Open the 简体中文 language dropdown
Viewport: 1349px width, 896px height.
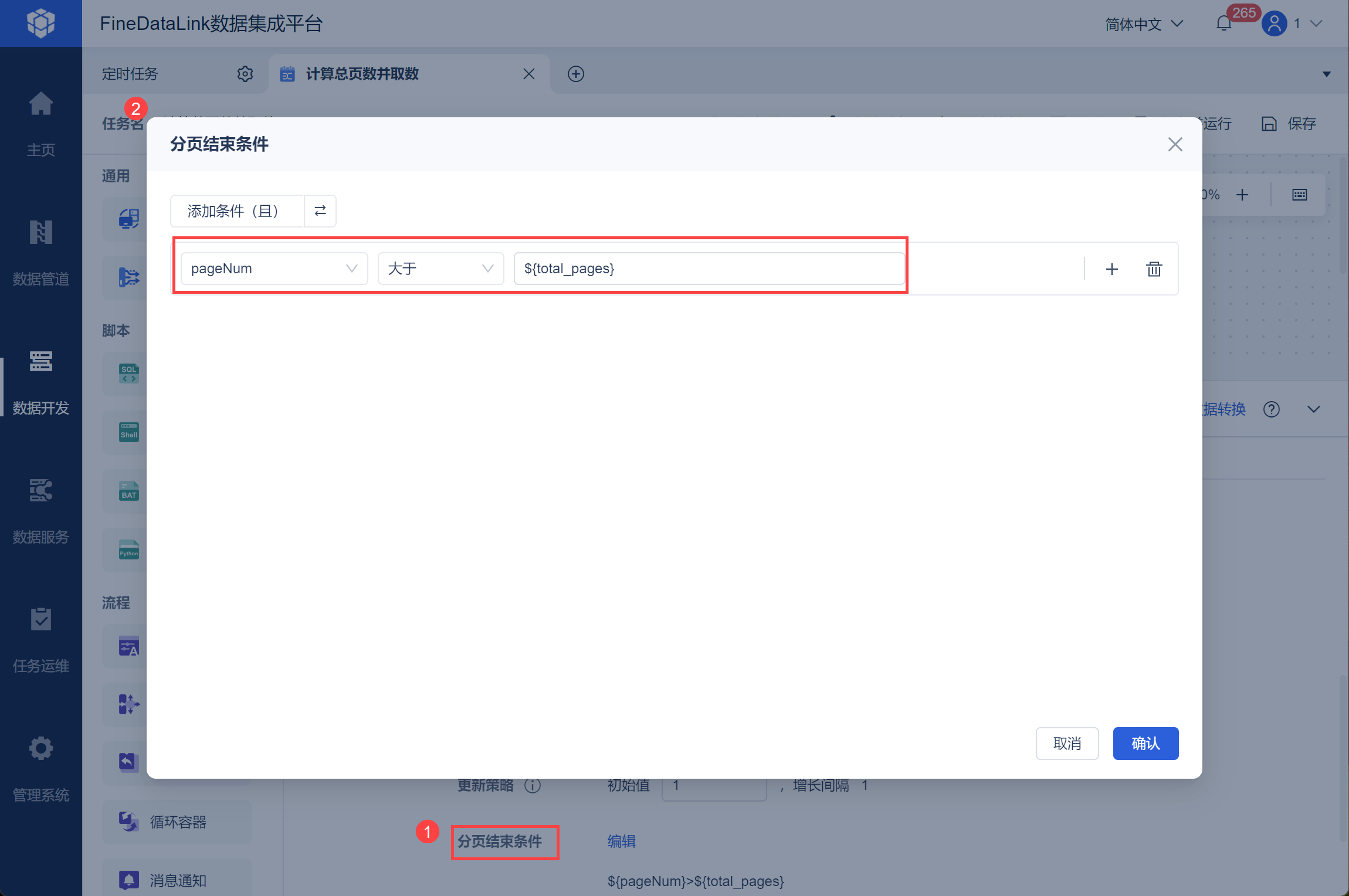click(x=1144, y=24)
